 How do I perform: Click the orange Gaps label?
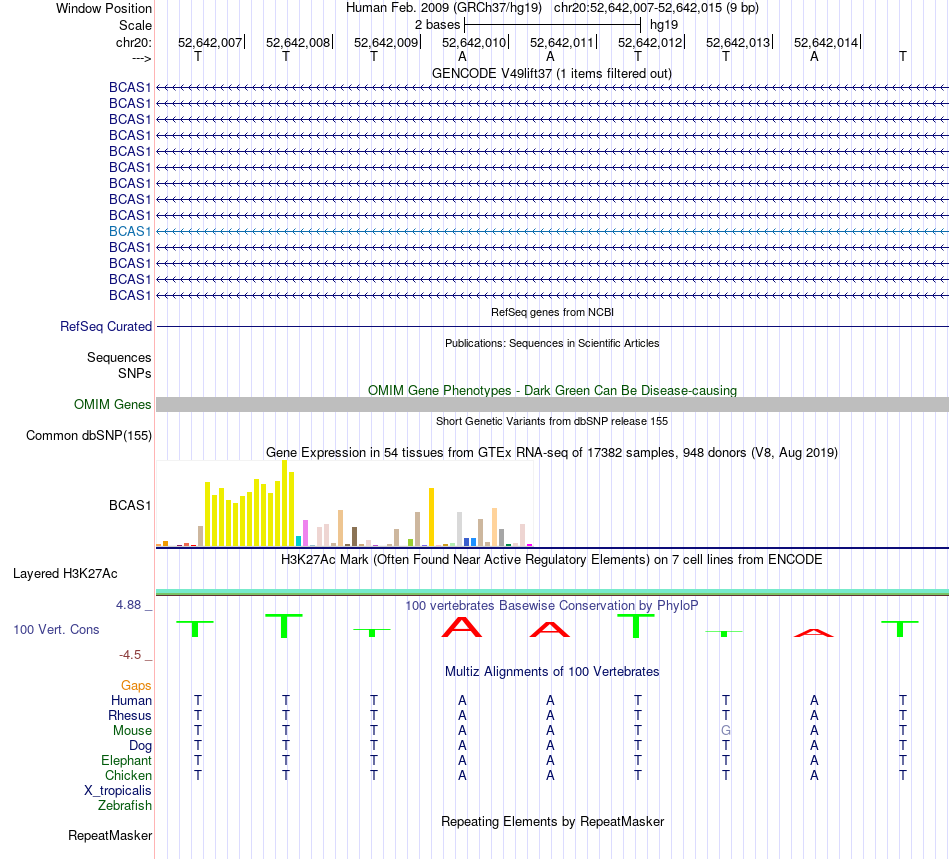pyautogui.click(x=136, y=685)
